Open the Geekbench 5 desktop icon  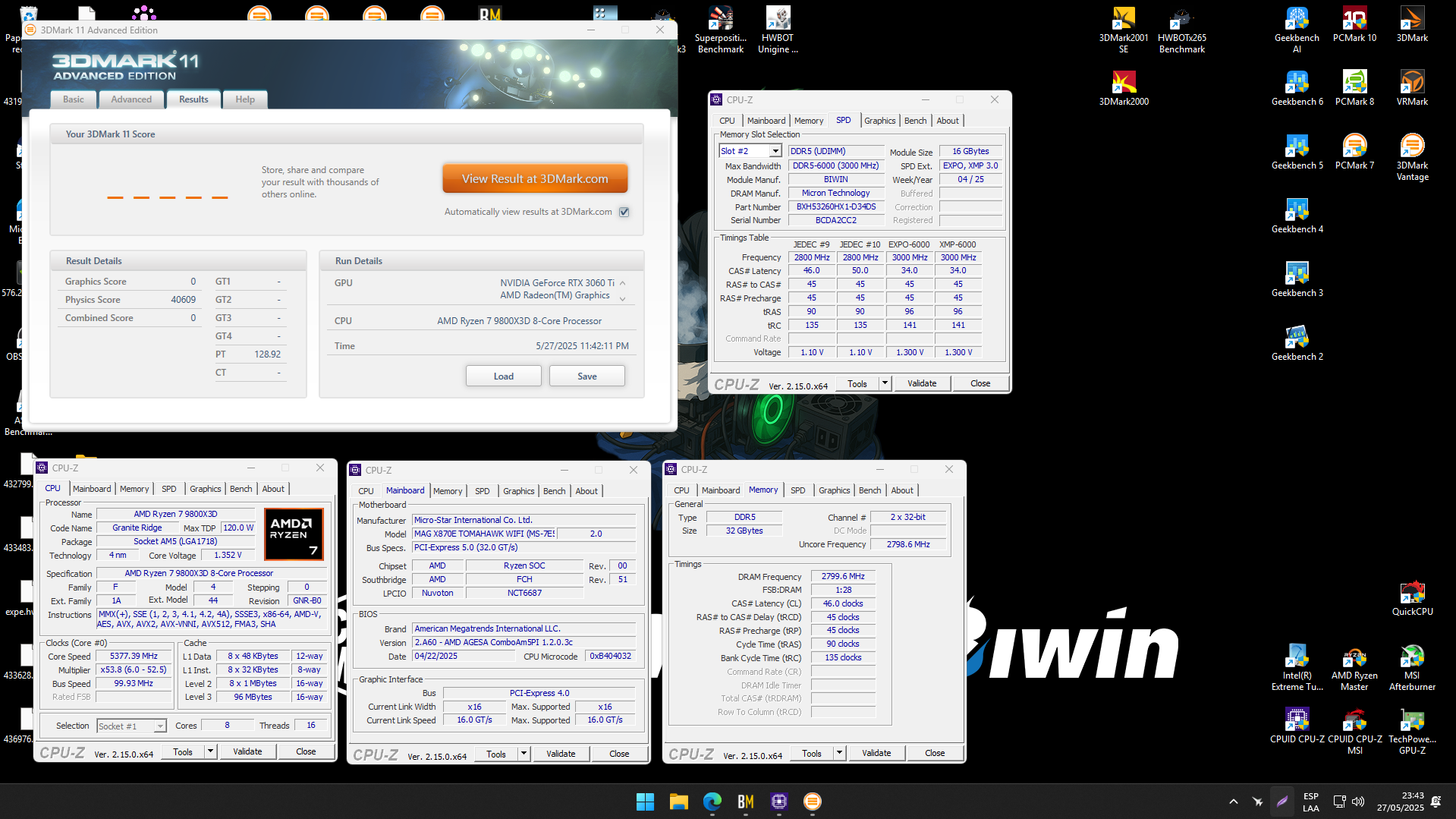coord(1297,152)
